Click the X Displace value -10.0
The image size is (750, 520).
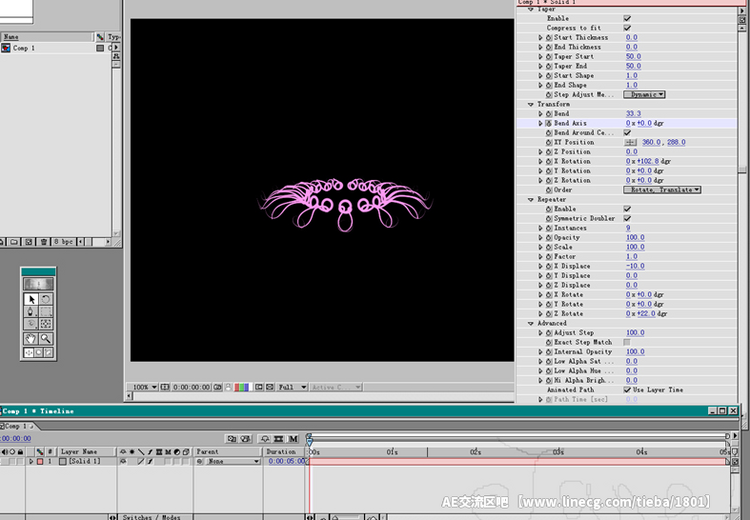click(x=635, y=266)
